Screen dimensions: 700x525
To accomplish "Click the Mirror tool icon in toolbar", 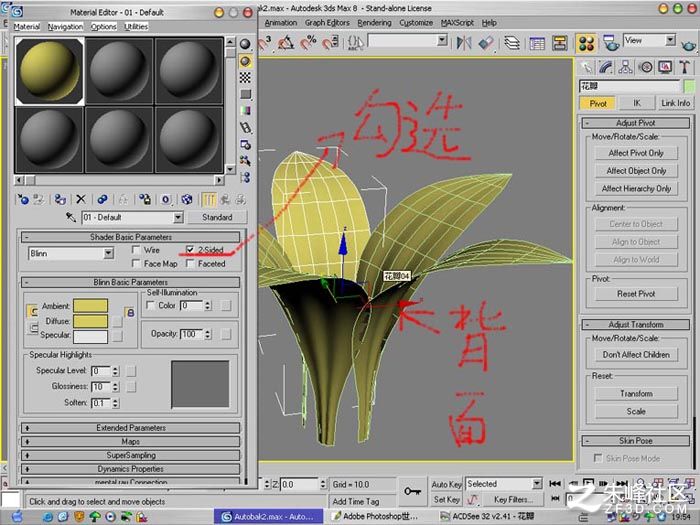I will click(x=464, y=43).
